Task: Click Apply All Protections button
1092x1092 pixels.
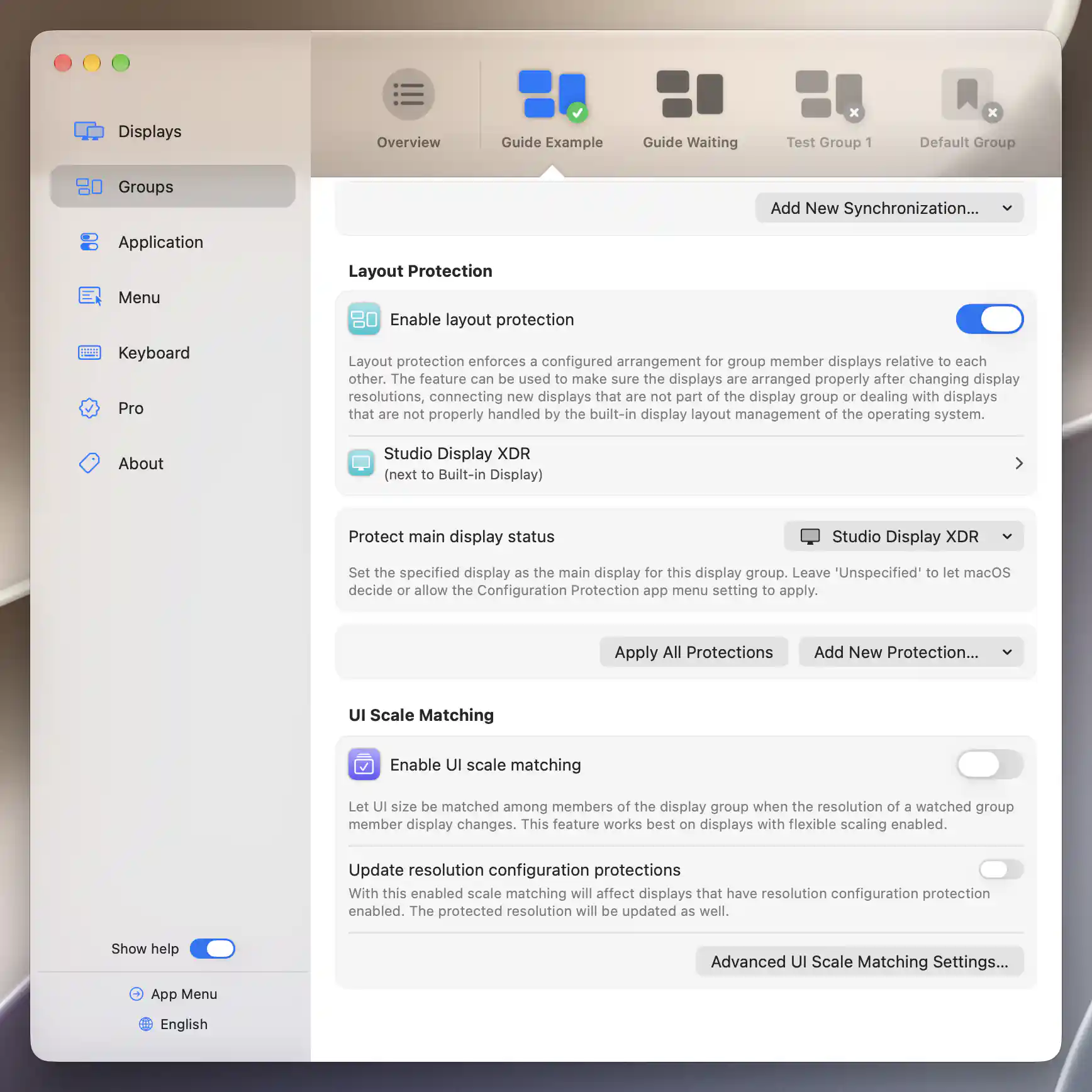Action: 693,652
